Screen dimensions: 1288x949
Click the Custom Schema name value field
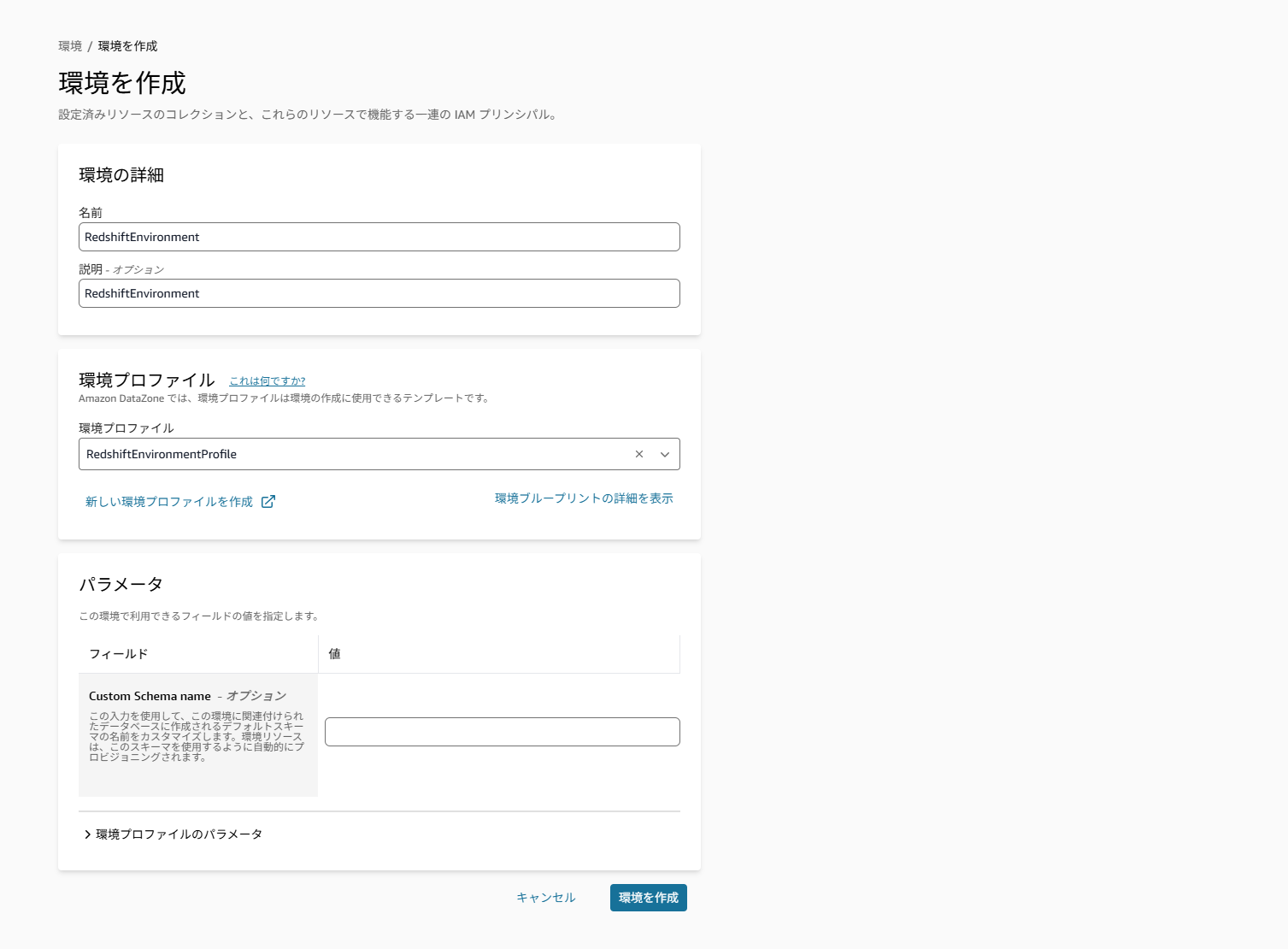(x=503, y=732)
